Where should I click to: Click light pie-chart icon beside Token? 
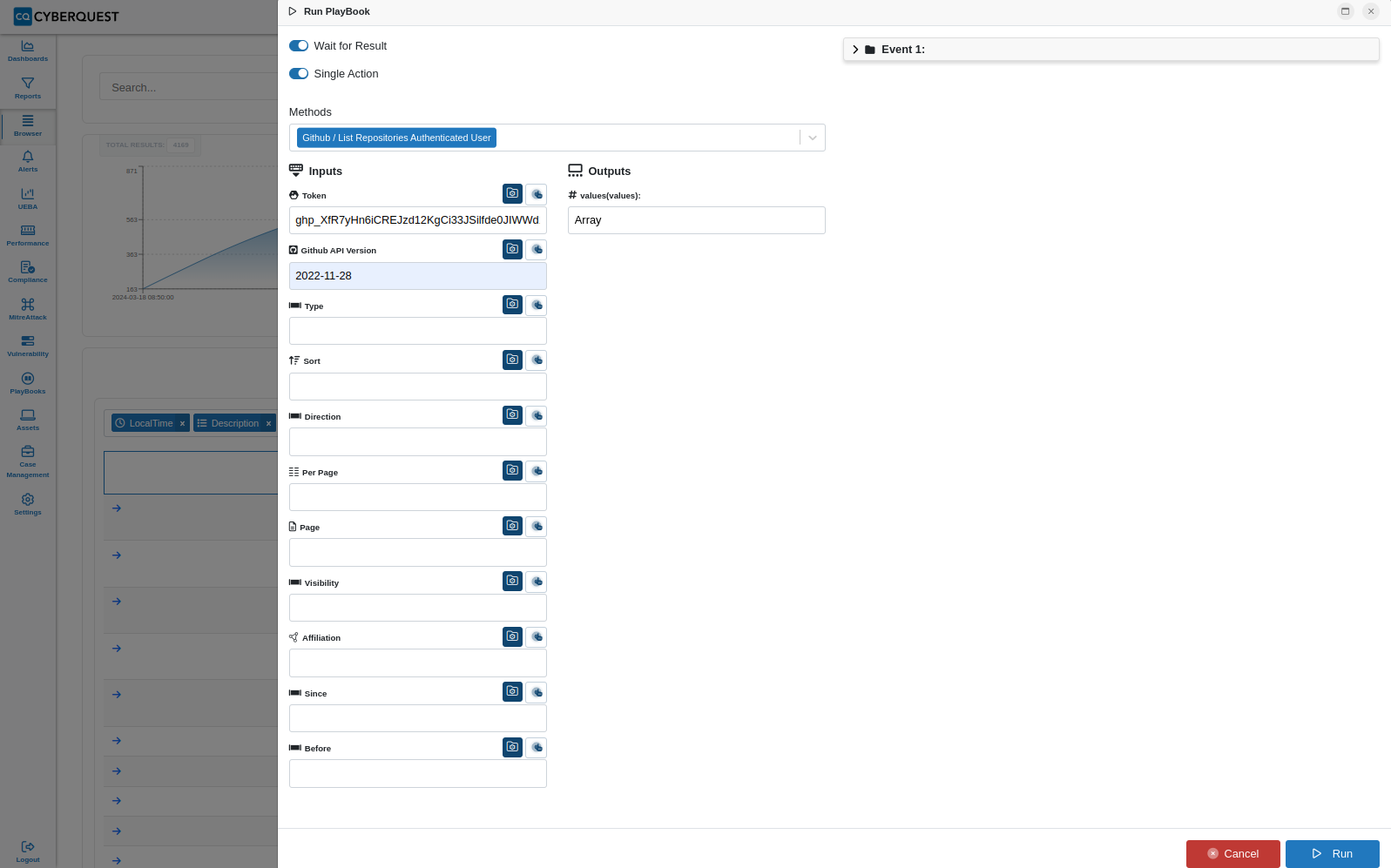pyautogui.click(x=537, y=193)
